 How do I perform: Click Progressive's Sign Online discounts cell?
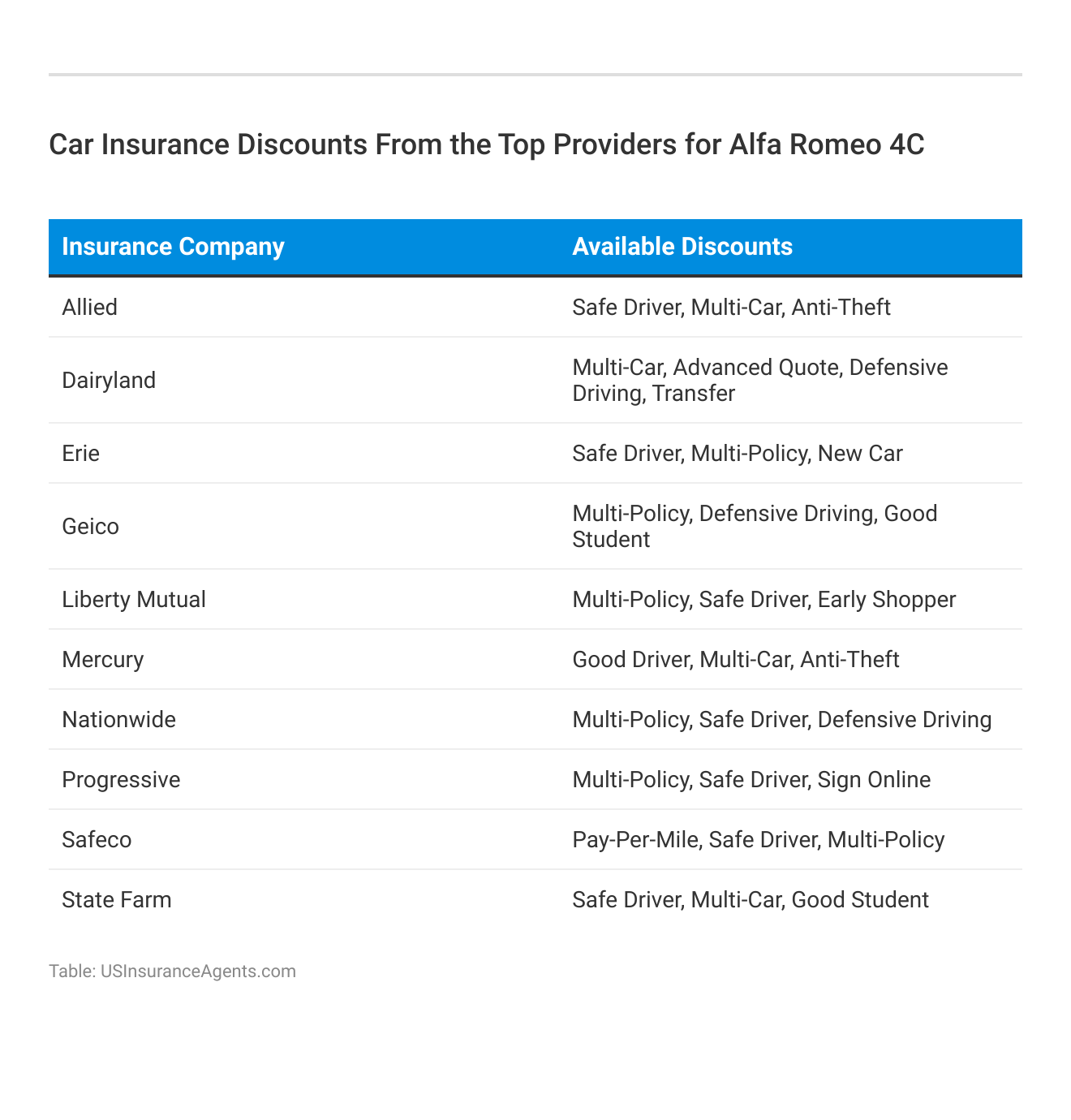click(751, 780)
